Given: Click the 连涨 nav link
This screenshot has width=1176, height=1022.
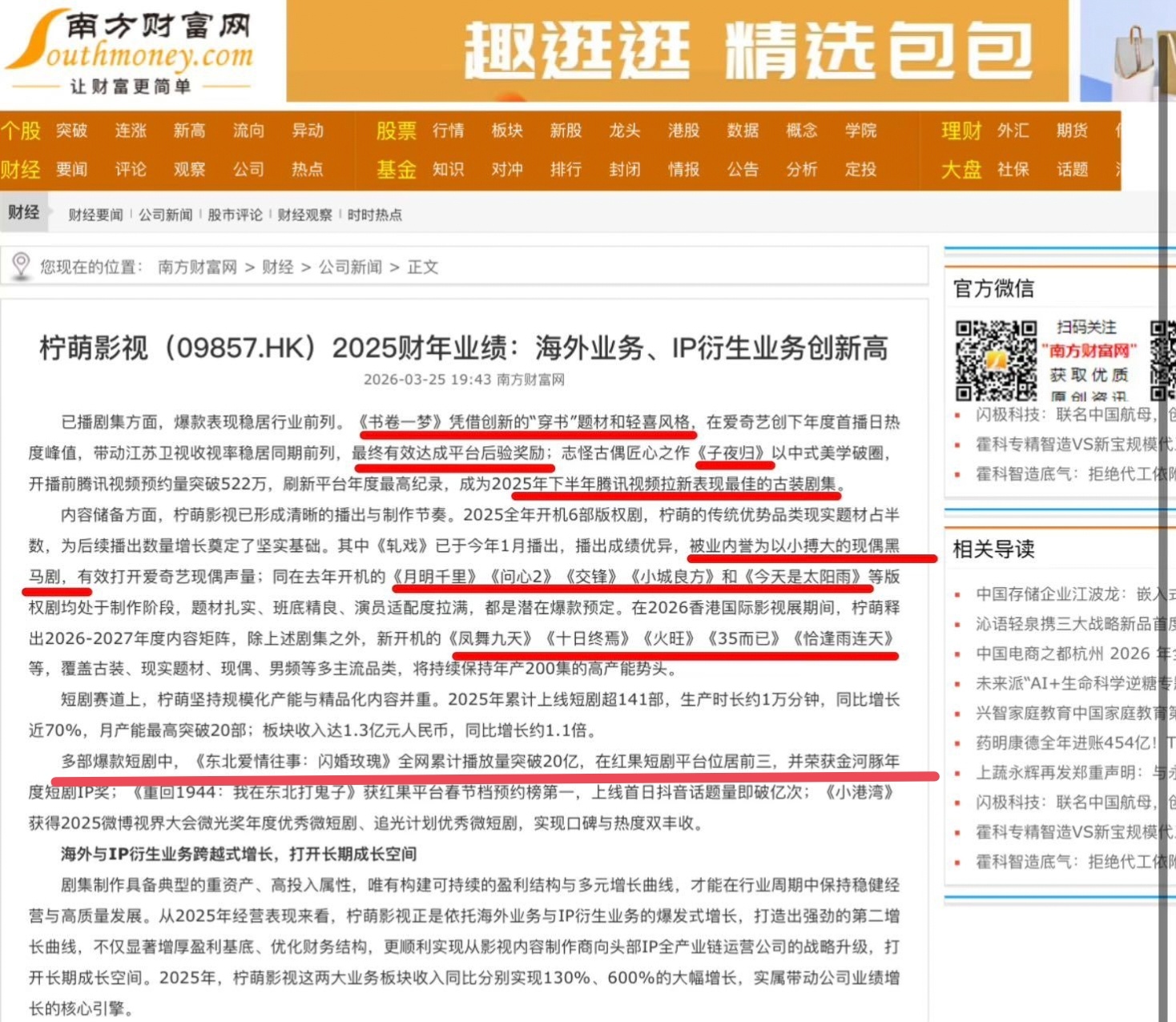Looking at the screenshot, I should tap(131, 131).
